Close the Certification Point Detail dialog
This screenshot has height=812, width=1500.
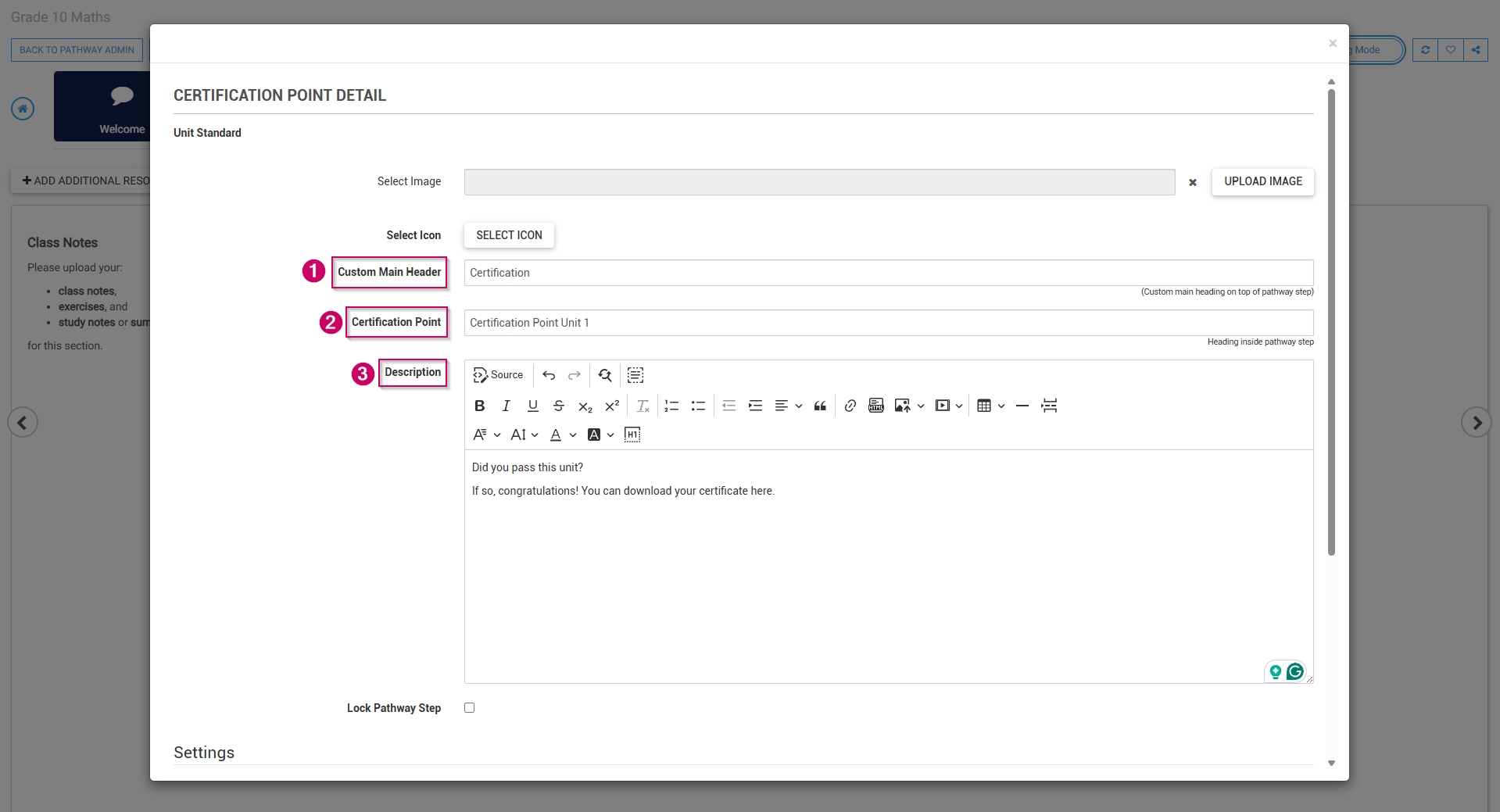(1333, 43)
